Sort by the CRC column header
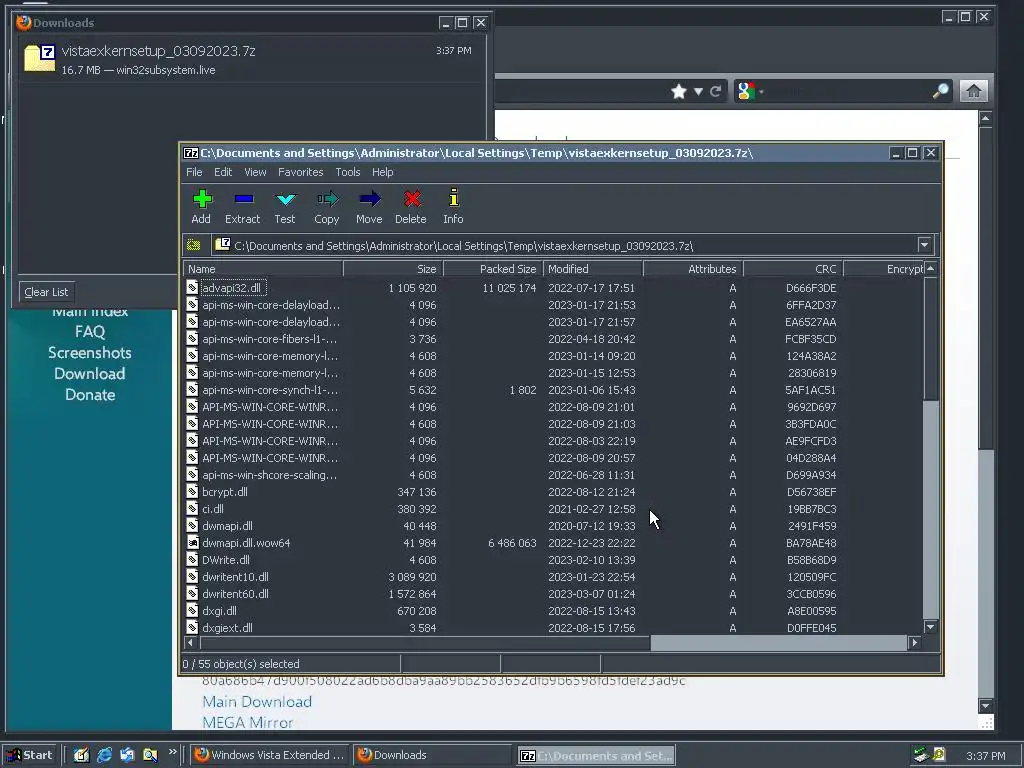The image size is (1024, 768). point(793,268)
